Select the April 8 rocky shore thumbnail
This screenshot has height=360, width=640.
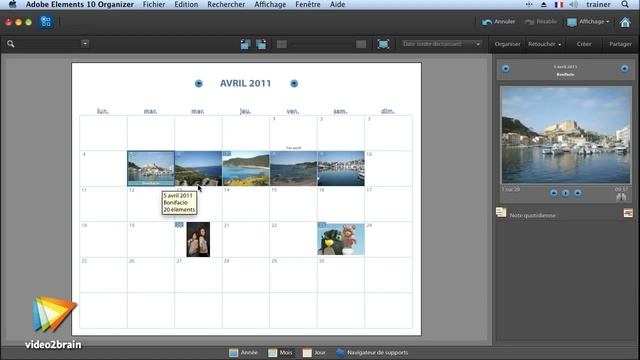(x=293, y=169)
